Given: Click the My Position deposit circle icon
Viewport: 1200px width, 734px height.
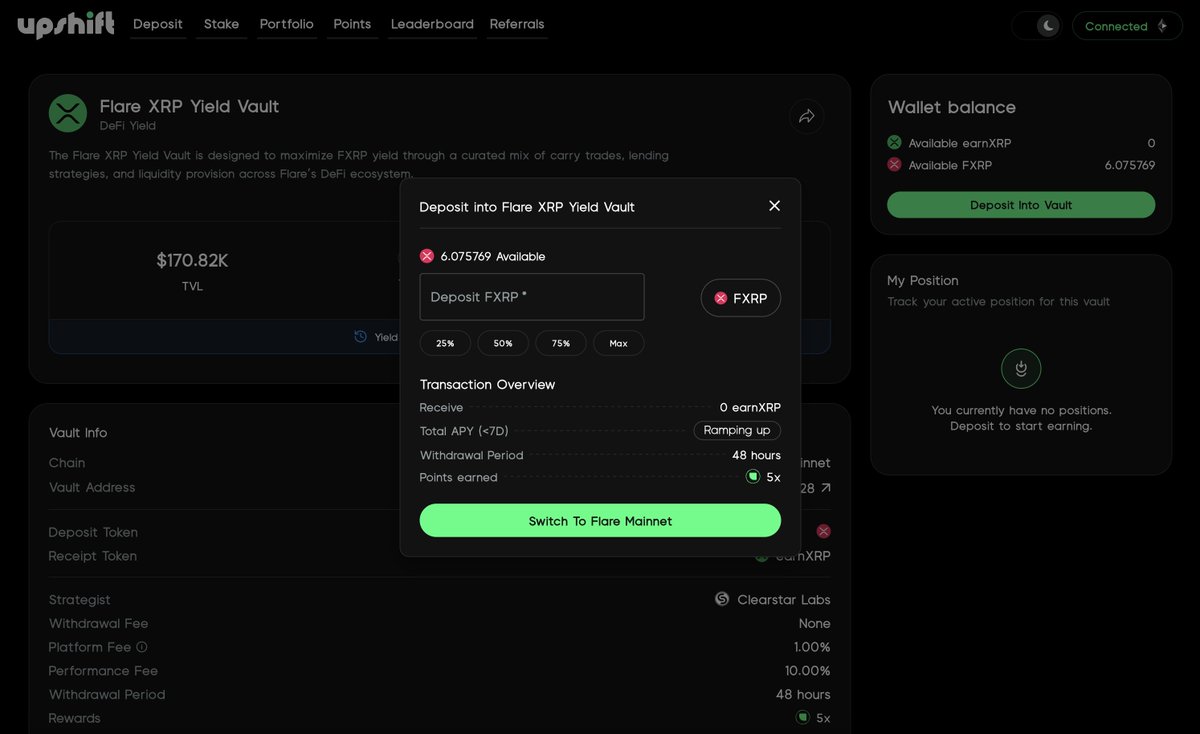Looking at the screenshot, I should [1021, 369].
